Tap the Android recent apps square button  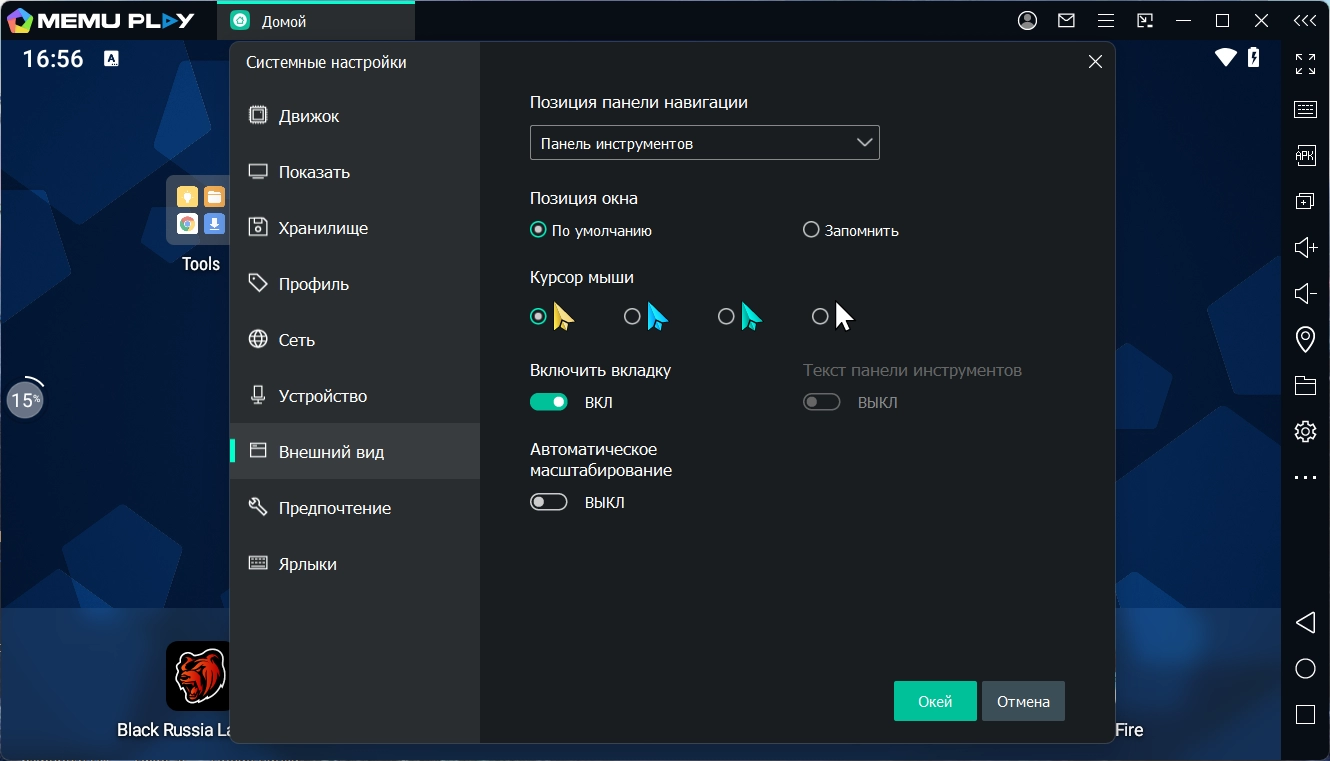coord(1305,714)
